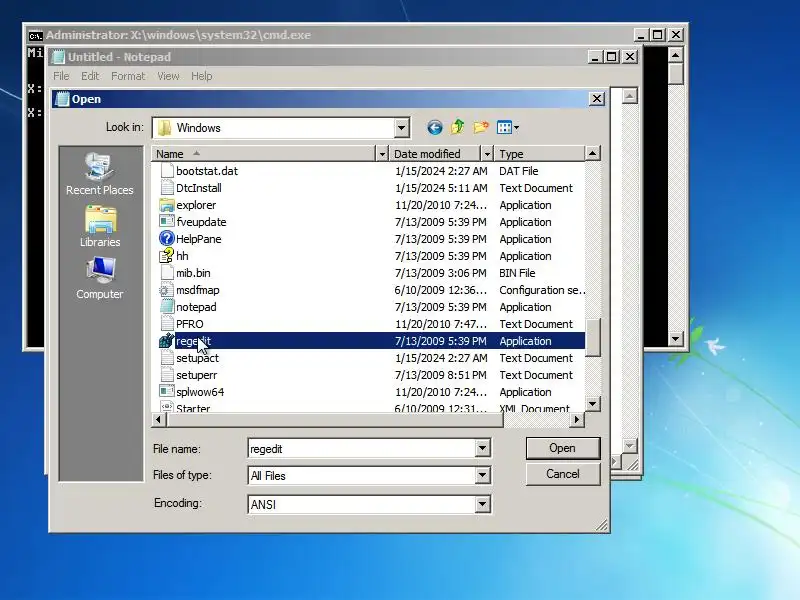Select the regedit application icon
This screenshot has height=600, width=800.
coord(167,341)
